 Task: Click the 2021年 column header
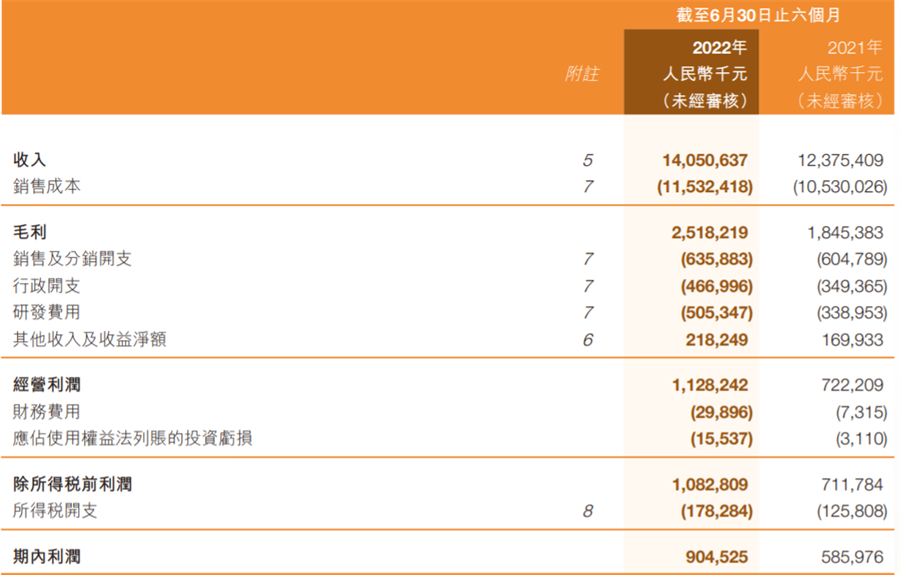(x=854, y=47)
